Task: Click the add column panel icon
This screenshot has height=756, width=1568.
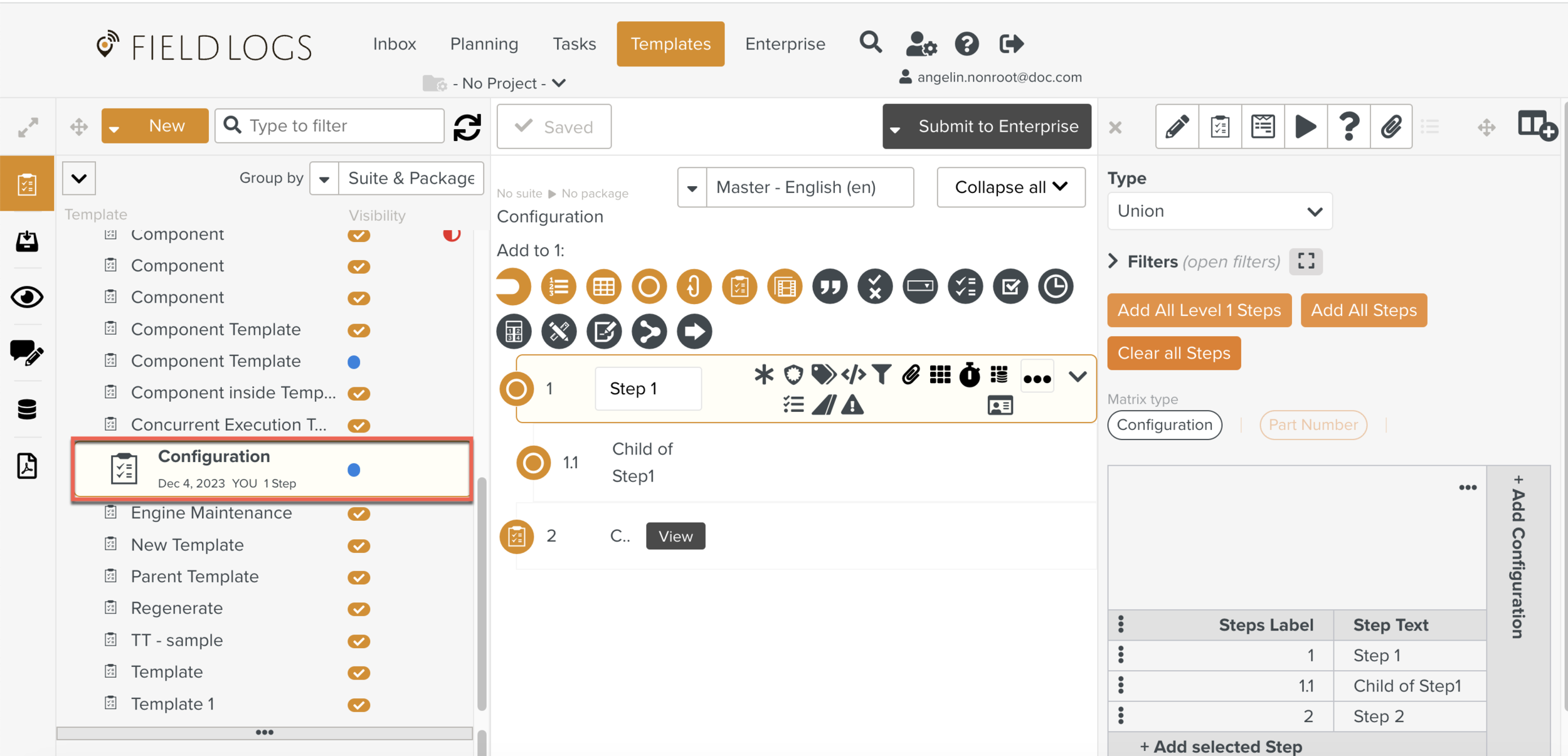Action: 1537,125
